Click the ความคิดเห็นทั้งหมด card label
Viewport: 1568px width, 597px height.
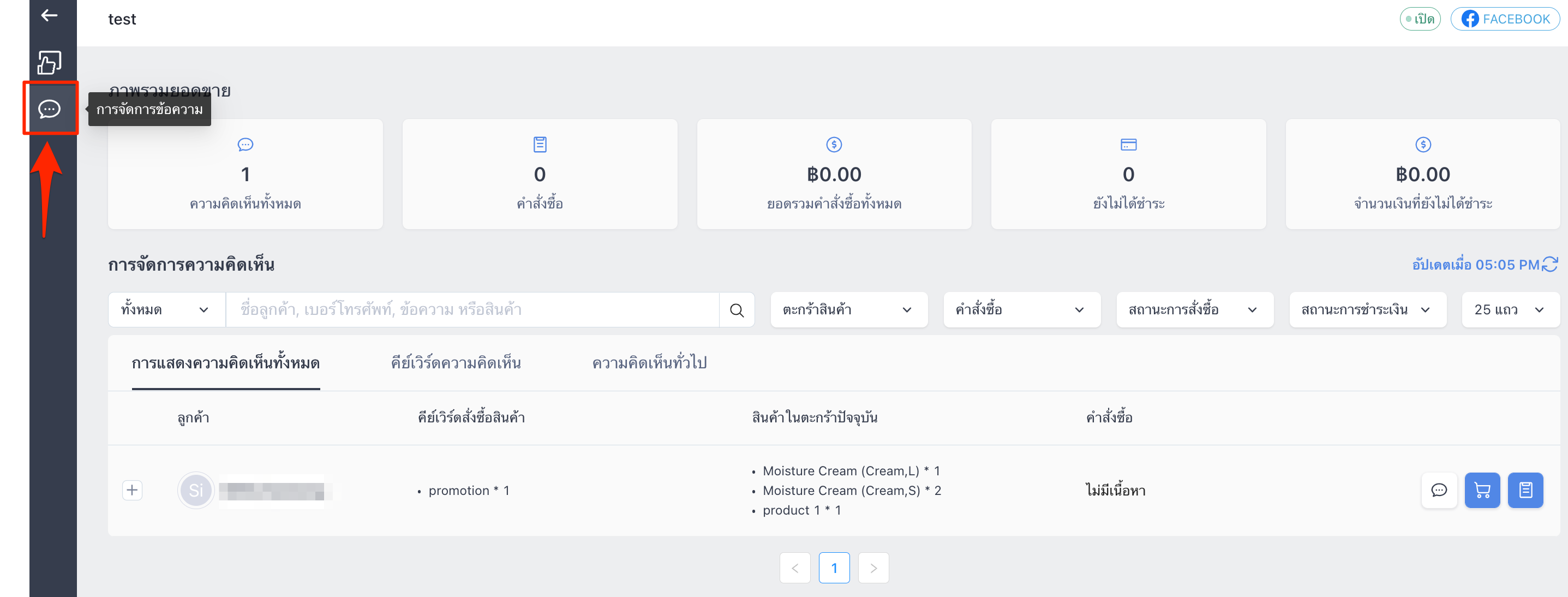(246, 203)
